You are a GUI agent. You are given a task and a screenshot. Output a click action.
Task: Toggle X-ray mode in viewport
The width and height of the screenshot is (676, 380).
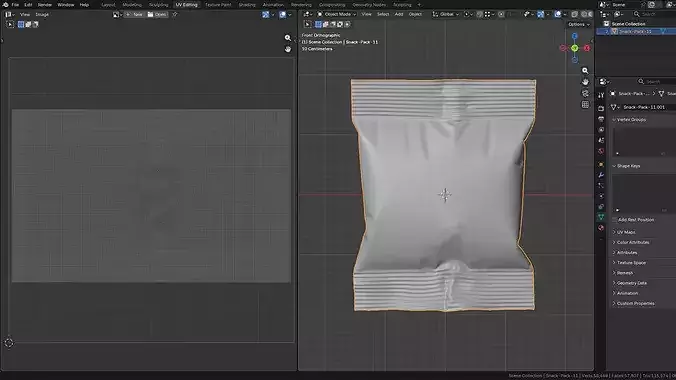pyautogui.click(x=575, y=14)
